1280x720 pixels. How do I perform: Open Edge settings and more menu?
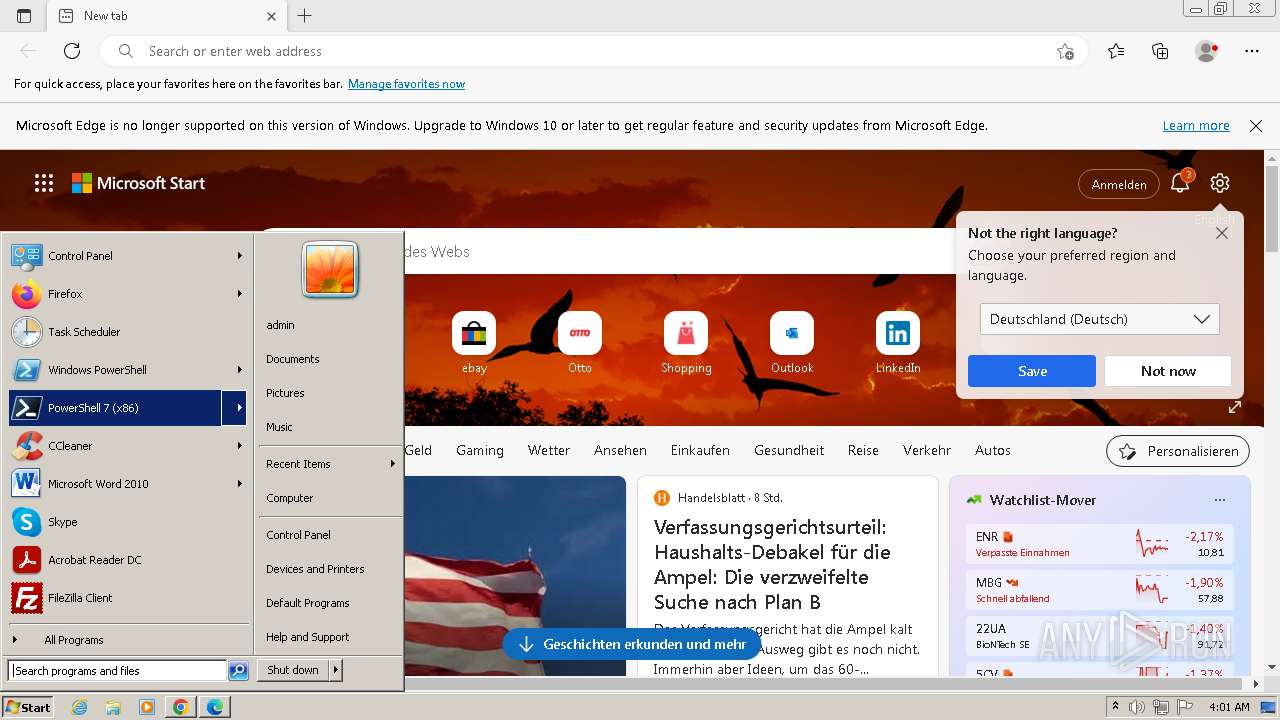[1252, 51]
